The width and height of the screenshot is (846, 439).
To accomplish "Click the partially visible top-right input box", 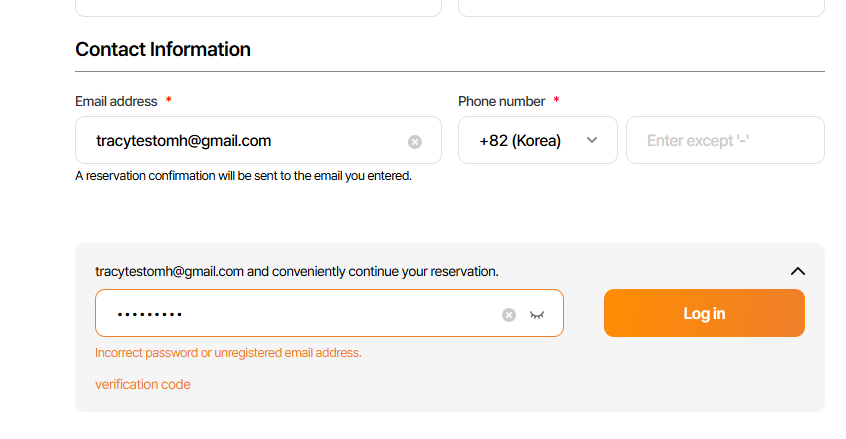I will (x=640, y=7).
